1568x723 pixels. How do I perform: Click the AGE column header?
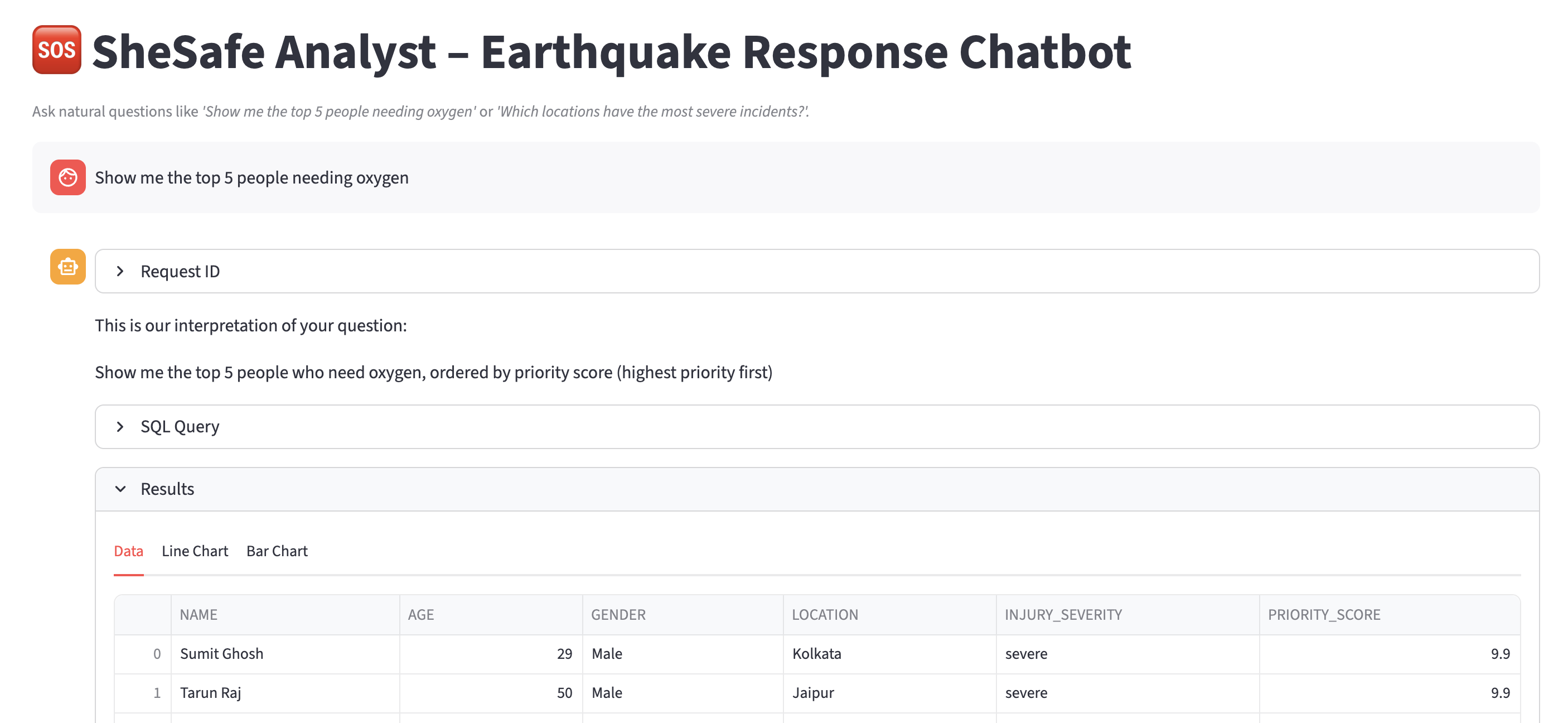[420, 615]
